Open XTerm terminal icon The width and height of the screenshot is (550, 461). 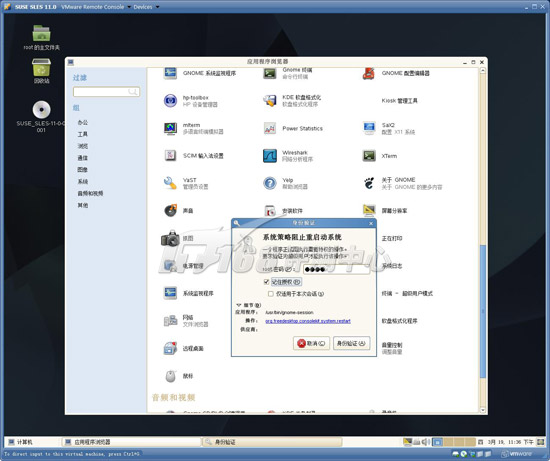369,156
